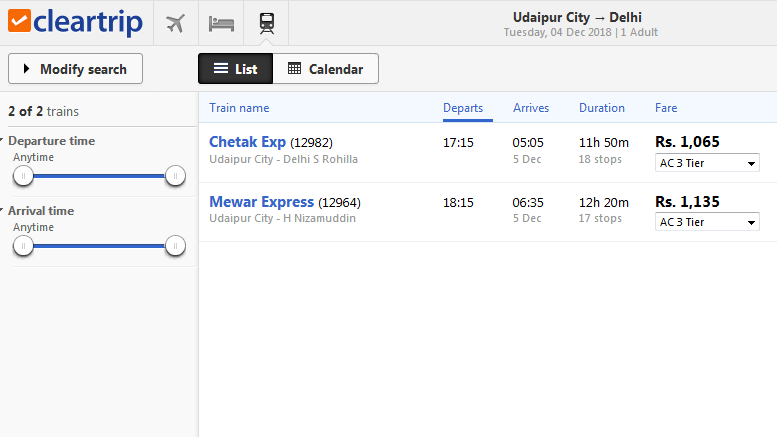Switch to Calendar view

point(325,69)
